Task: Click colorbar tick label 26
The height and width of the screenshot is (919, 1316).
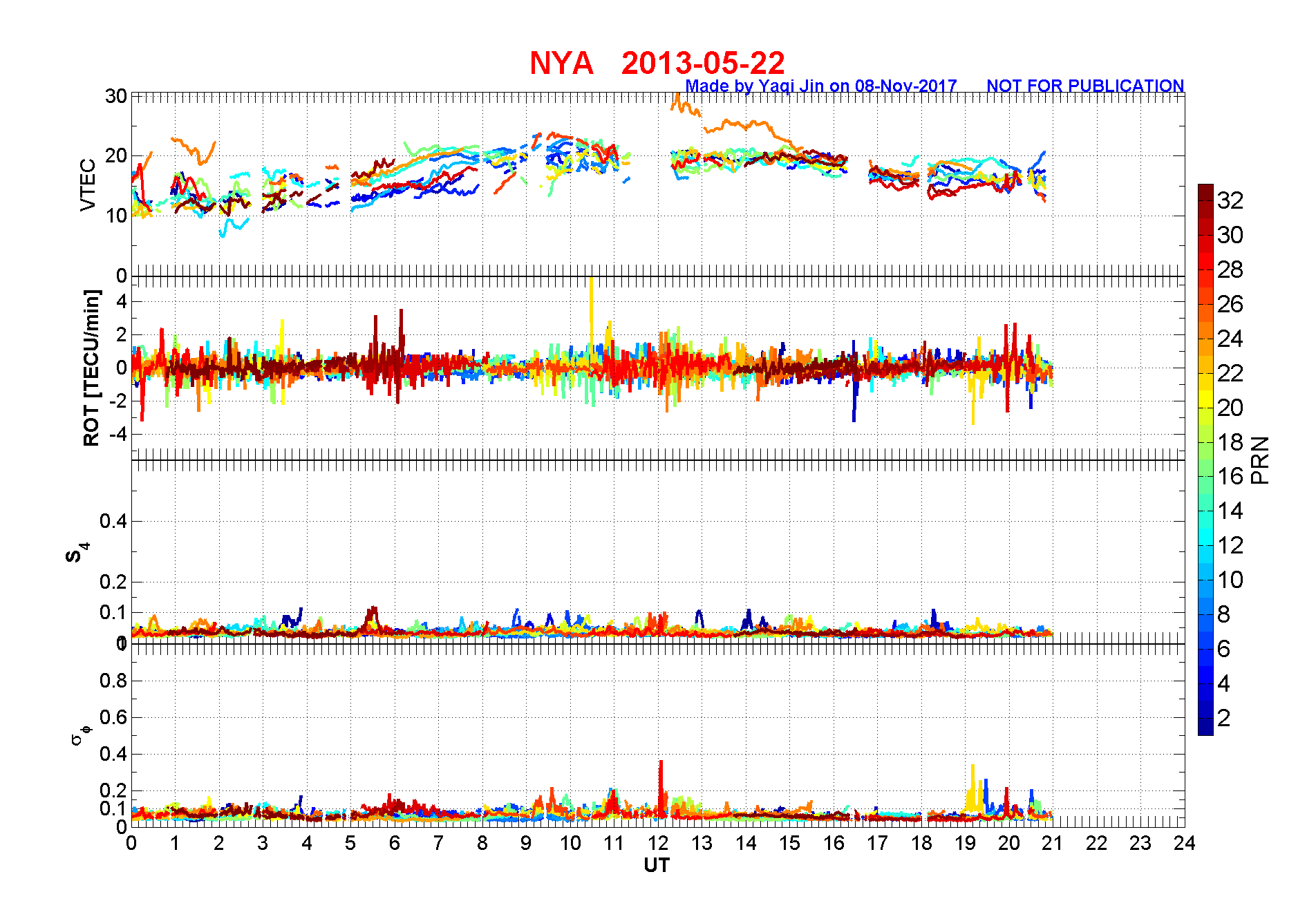Action: click(x=1230, y=304)
